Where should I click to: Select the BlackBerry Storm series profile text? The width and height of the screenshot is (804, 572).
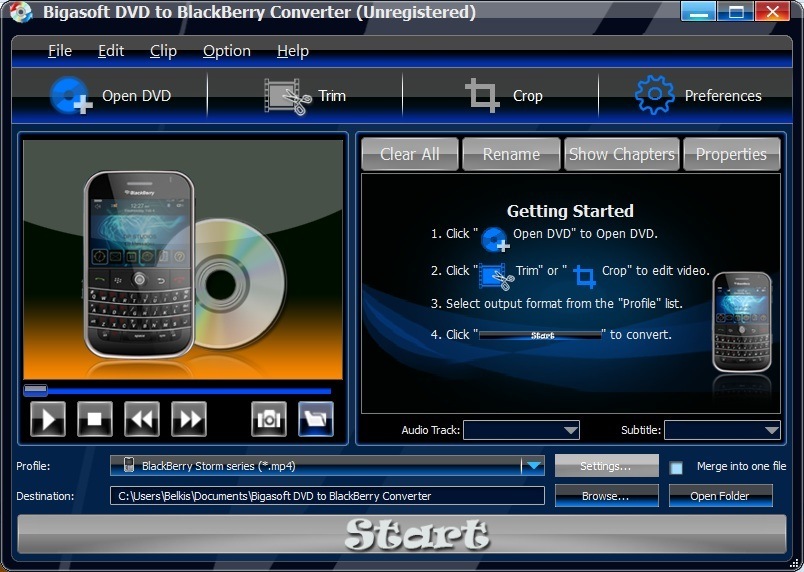pos(218,466)
